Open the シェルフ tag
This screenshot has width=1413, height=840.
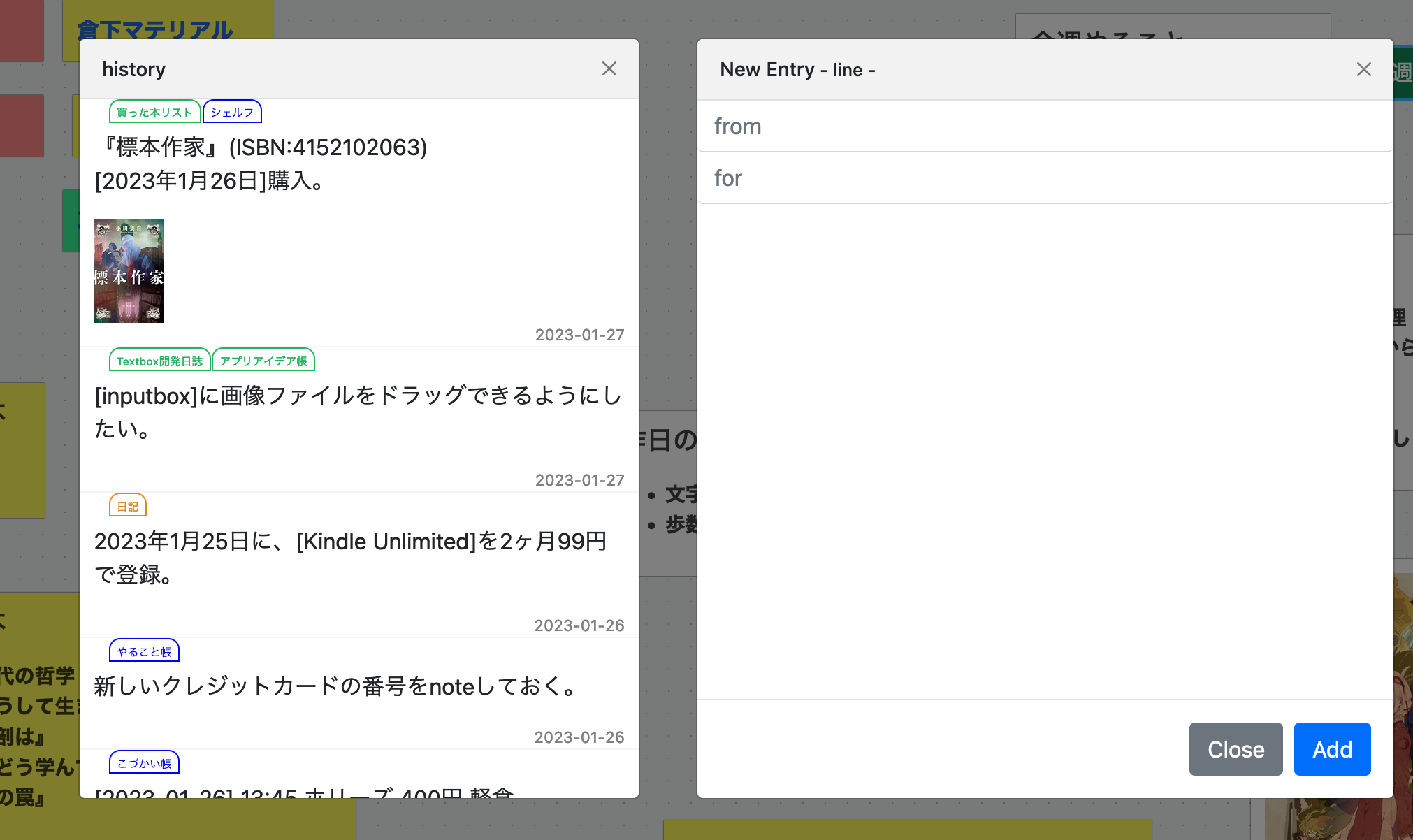232,111
